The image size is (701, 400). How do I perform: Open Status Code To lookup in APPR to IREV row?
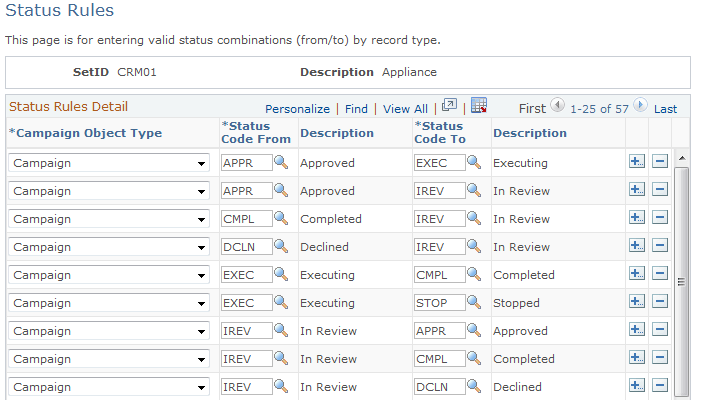click(474, 190)
